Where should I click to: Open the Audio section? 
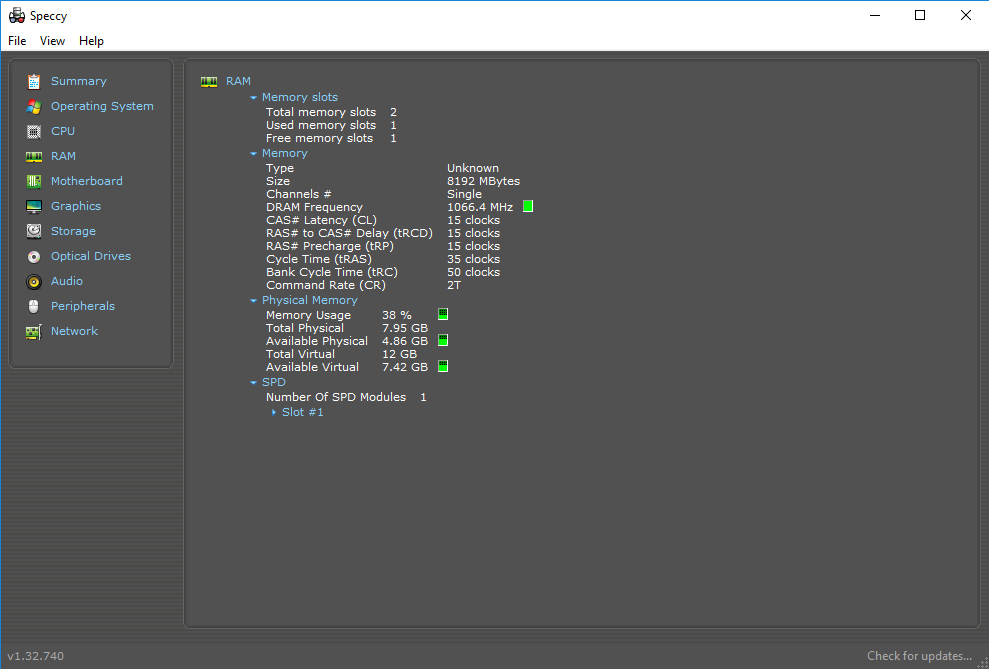pyautogui.click(x=67, y=281)
